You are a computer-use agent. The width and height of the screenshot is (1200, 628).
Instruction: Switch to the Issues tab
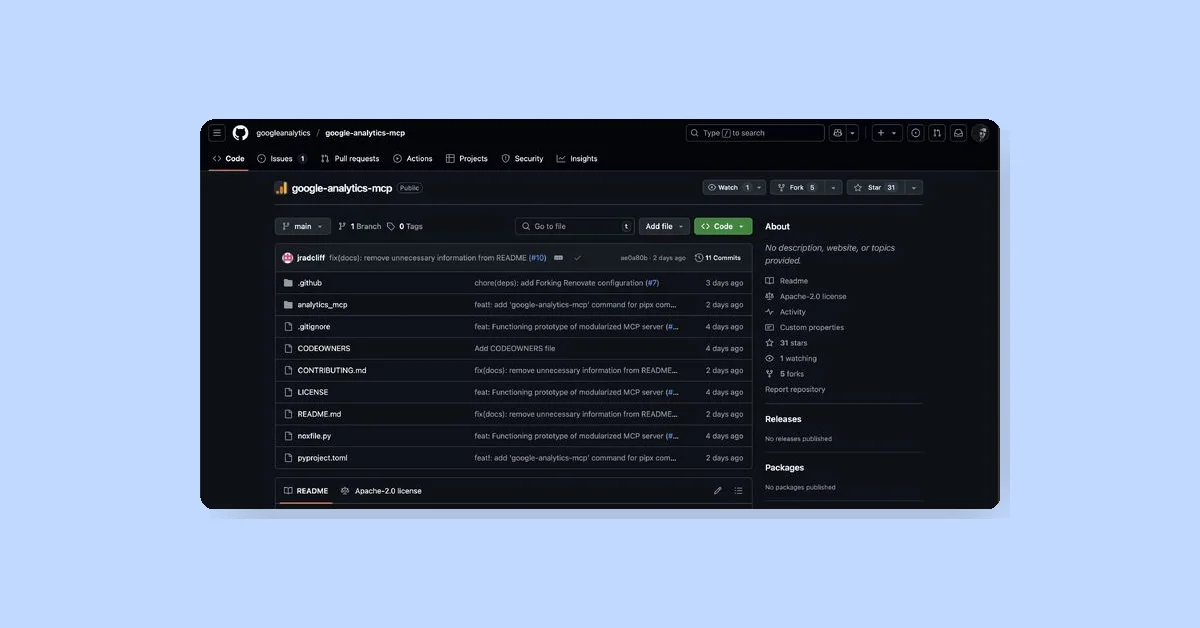(281, 159)
